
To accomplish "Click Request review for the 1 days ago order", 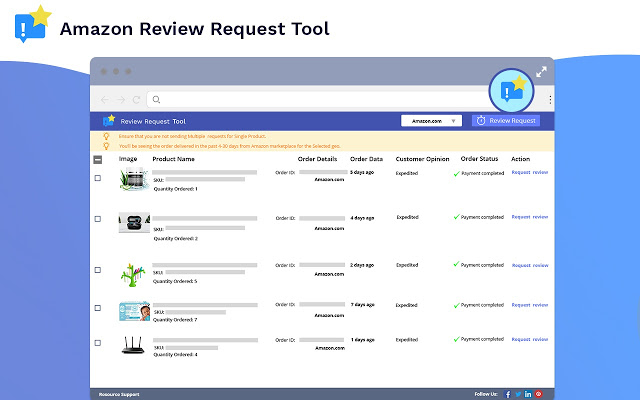I will [x=529, y=339].
